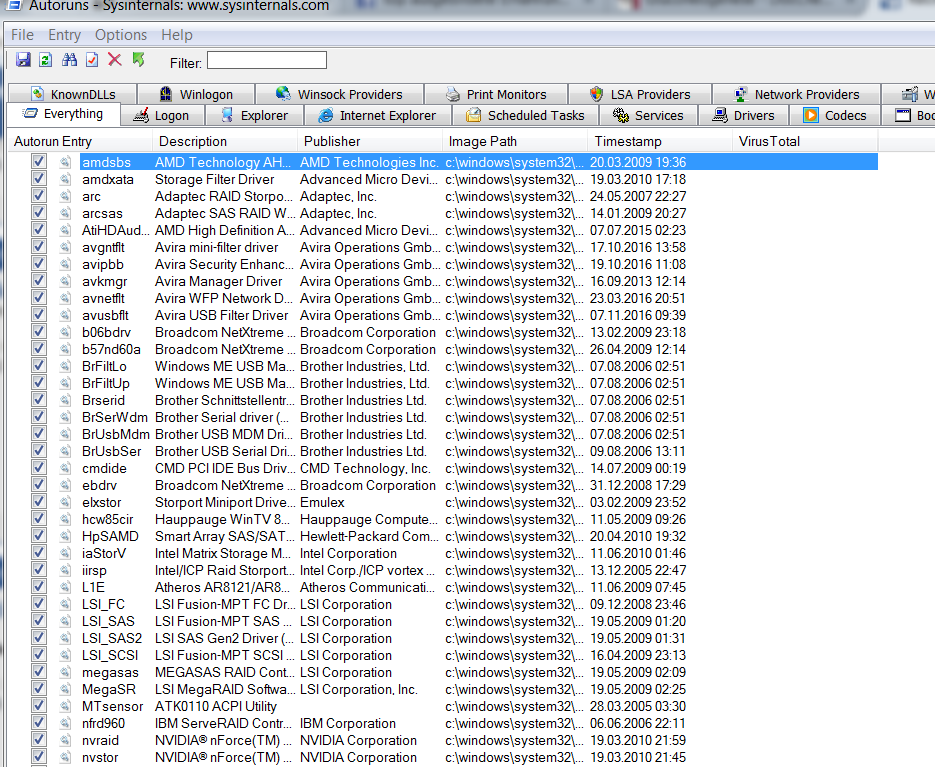Click the Find binoculars icon
Viewport: 935px width, 767px height.
point(69,60)
